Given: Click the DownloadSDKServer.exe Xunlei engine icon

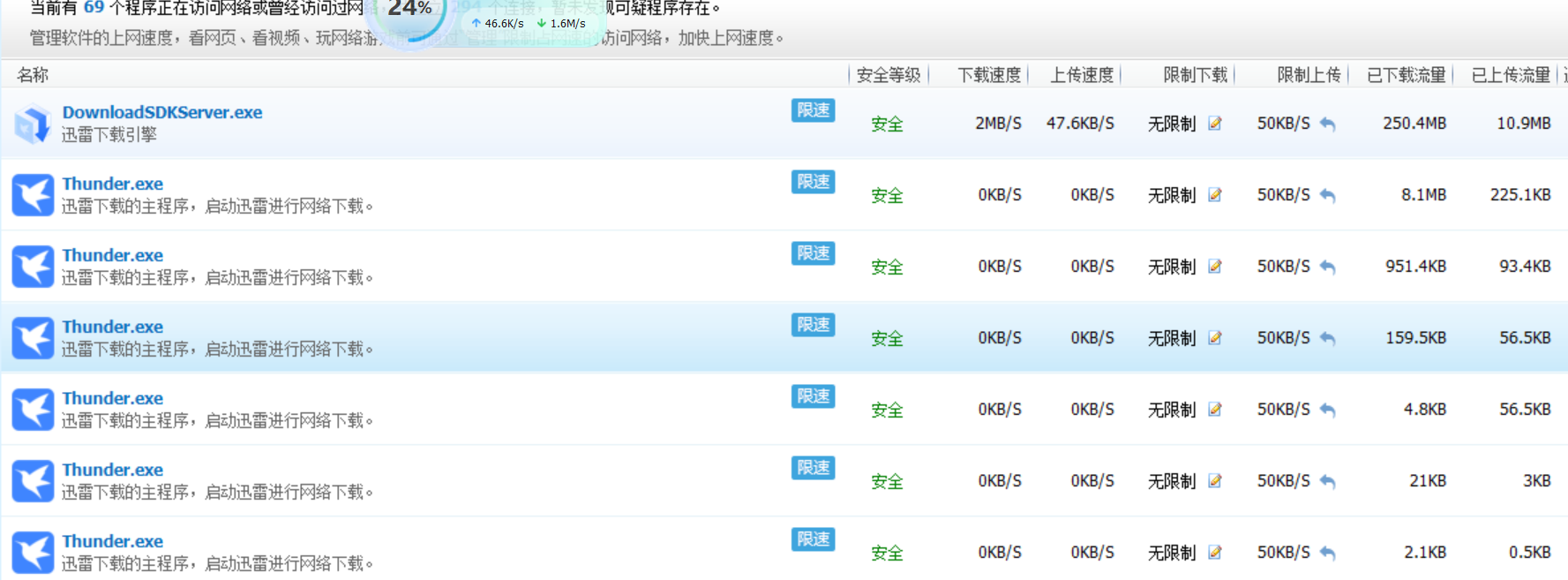Looking at the screenshot, I should (x=33, y=124).
